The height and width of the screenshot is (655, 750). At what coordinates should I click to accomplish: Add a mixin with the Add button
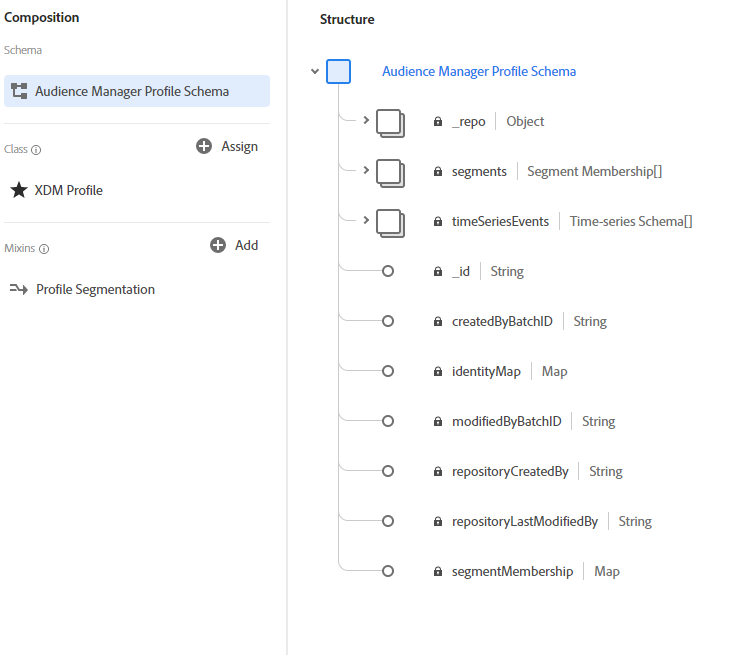[x=234, y=245]
